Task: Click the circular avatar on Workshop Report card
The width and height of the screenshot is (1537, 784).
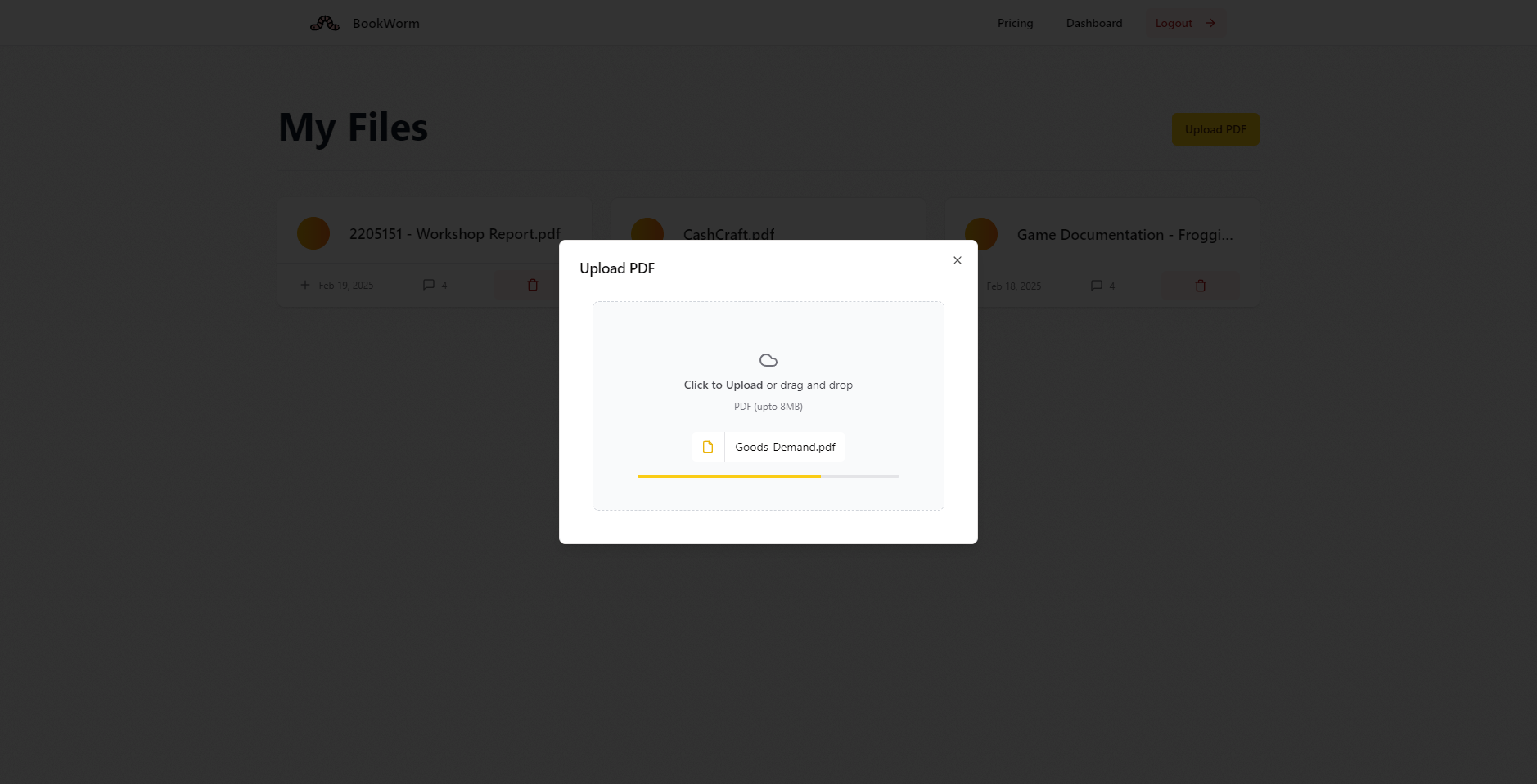Action: point(313,232)
